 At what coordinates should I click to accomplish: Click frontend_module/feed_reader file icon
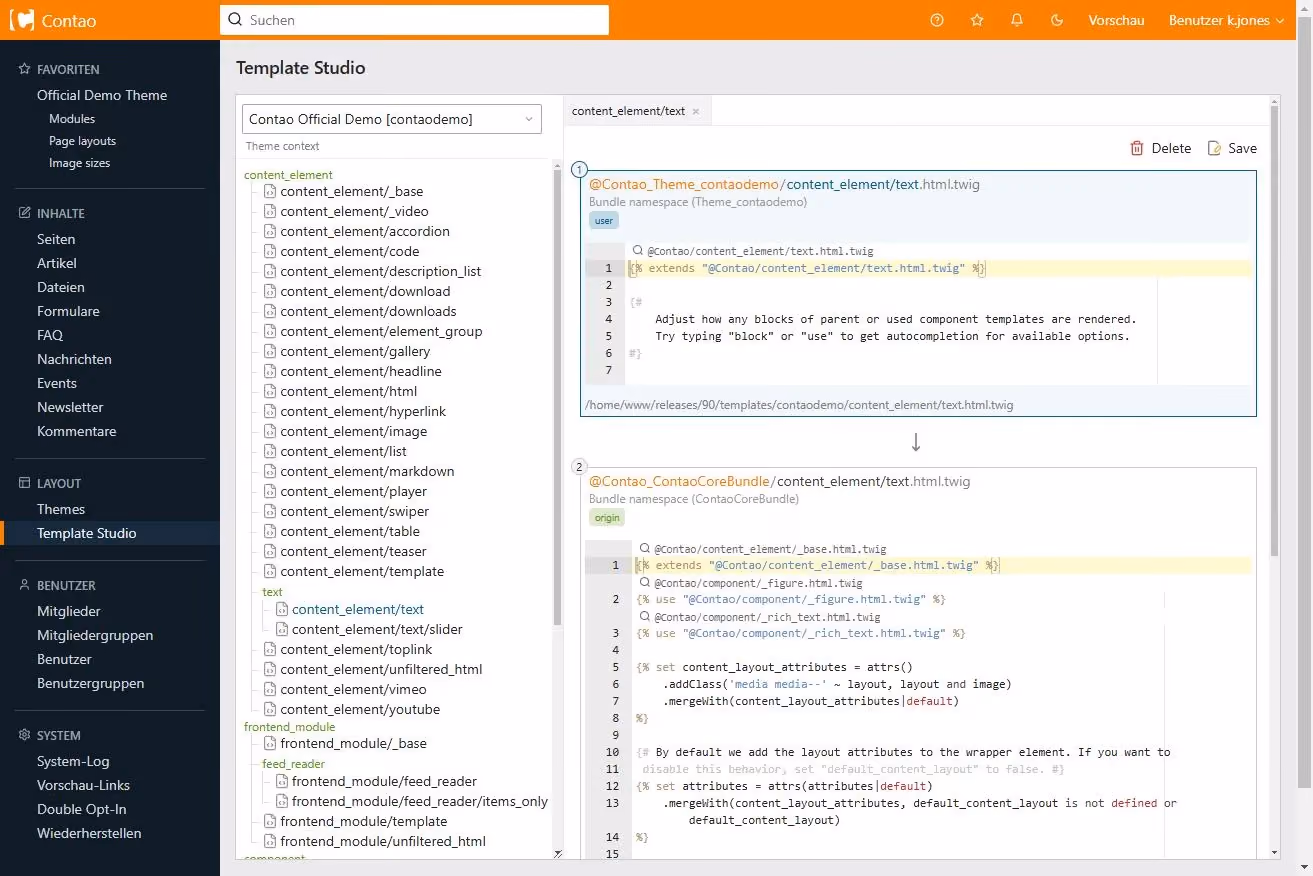pyautogui.click(x=282, y=781)
